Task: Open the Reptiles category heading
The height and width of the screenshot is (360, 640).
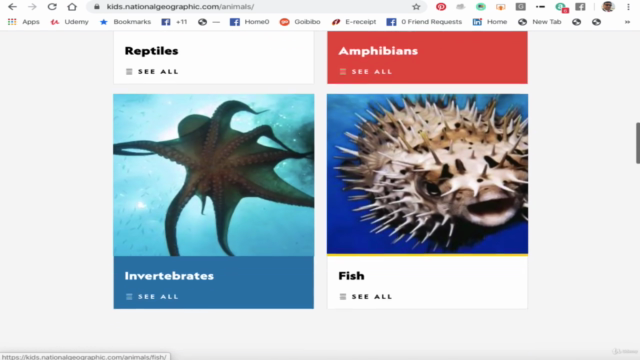Action: coord(151,51)
